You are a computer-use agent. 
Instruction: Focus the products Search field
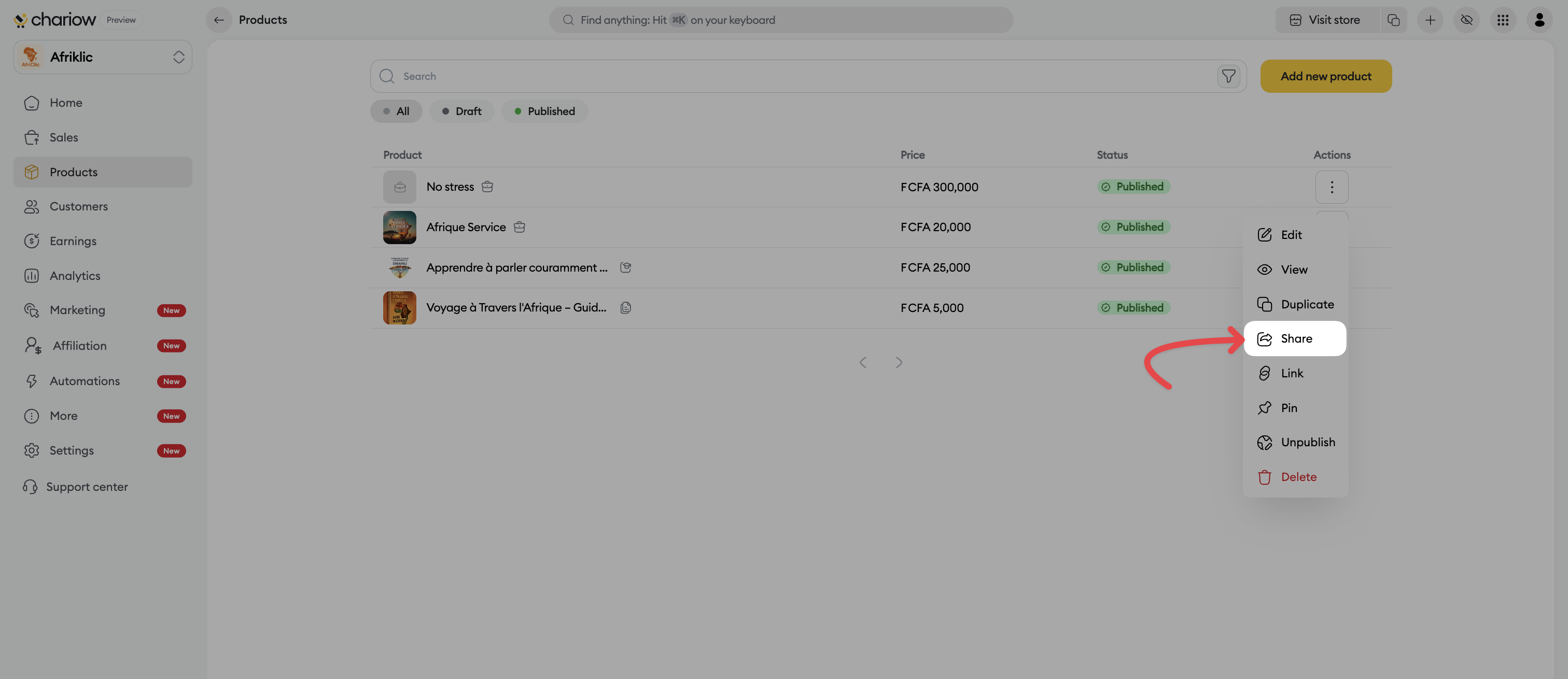point(791,76)
